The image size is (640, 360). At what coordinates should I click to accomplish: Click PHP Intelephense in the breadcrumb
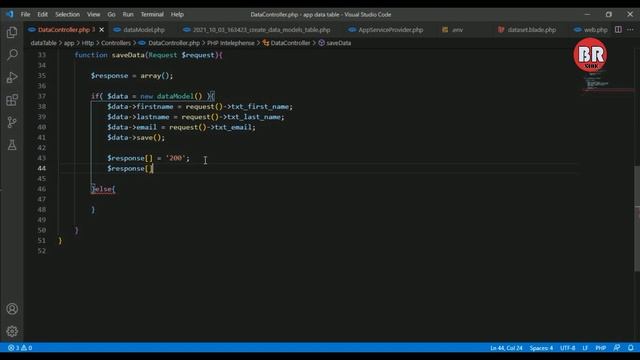point(231,43)
